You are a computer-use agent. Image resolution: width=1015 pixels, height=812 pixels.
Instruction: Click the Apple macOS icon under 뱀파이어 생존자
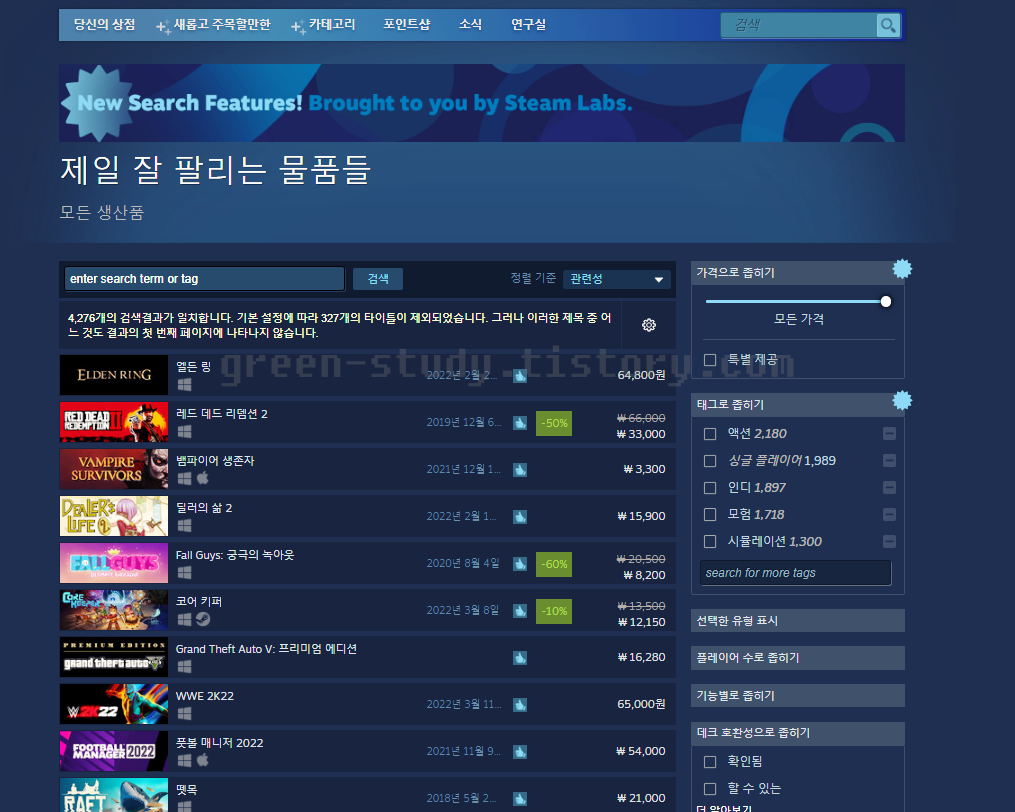coord(203,478)
